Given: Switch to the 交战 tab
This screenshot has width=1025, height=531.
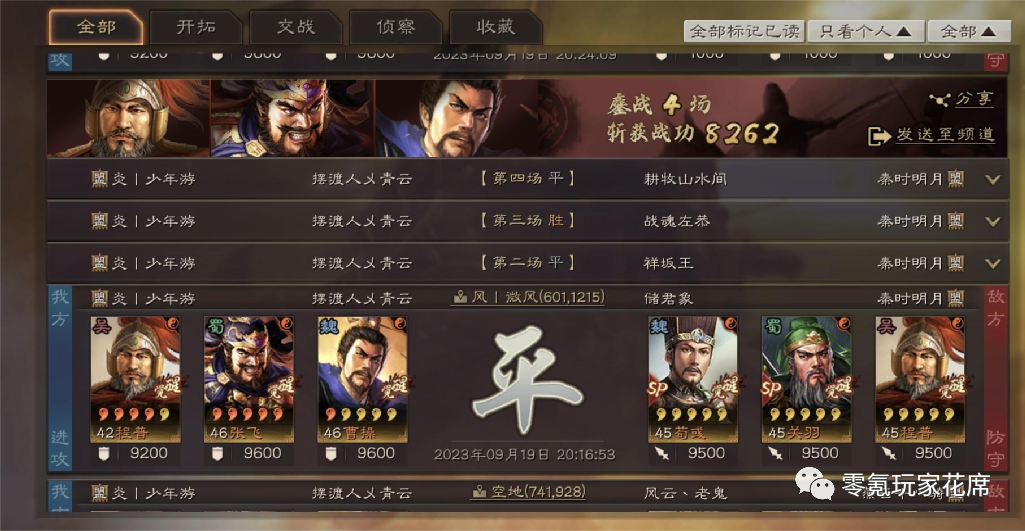Looking at the screenshot, I should (295, 27).
